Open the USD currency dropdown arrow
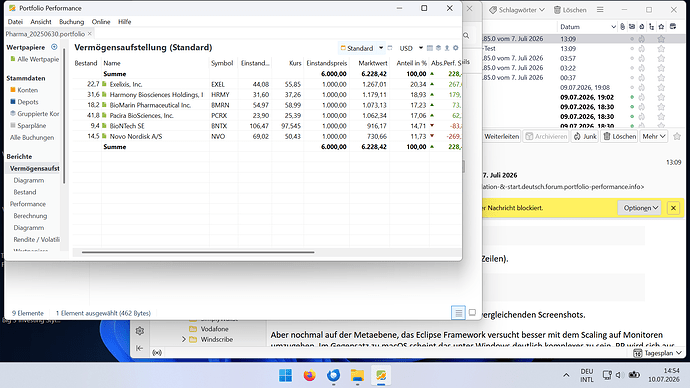The width and height of the screenshot is (690, 388). click(421, 48)
